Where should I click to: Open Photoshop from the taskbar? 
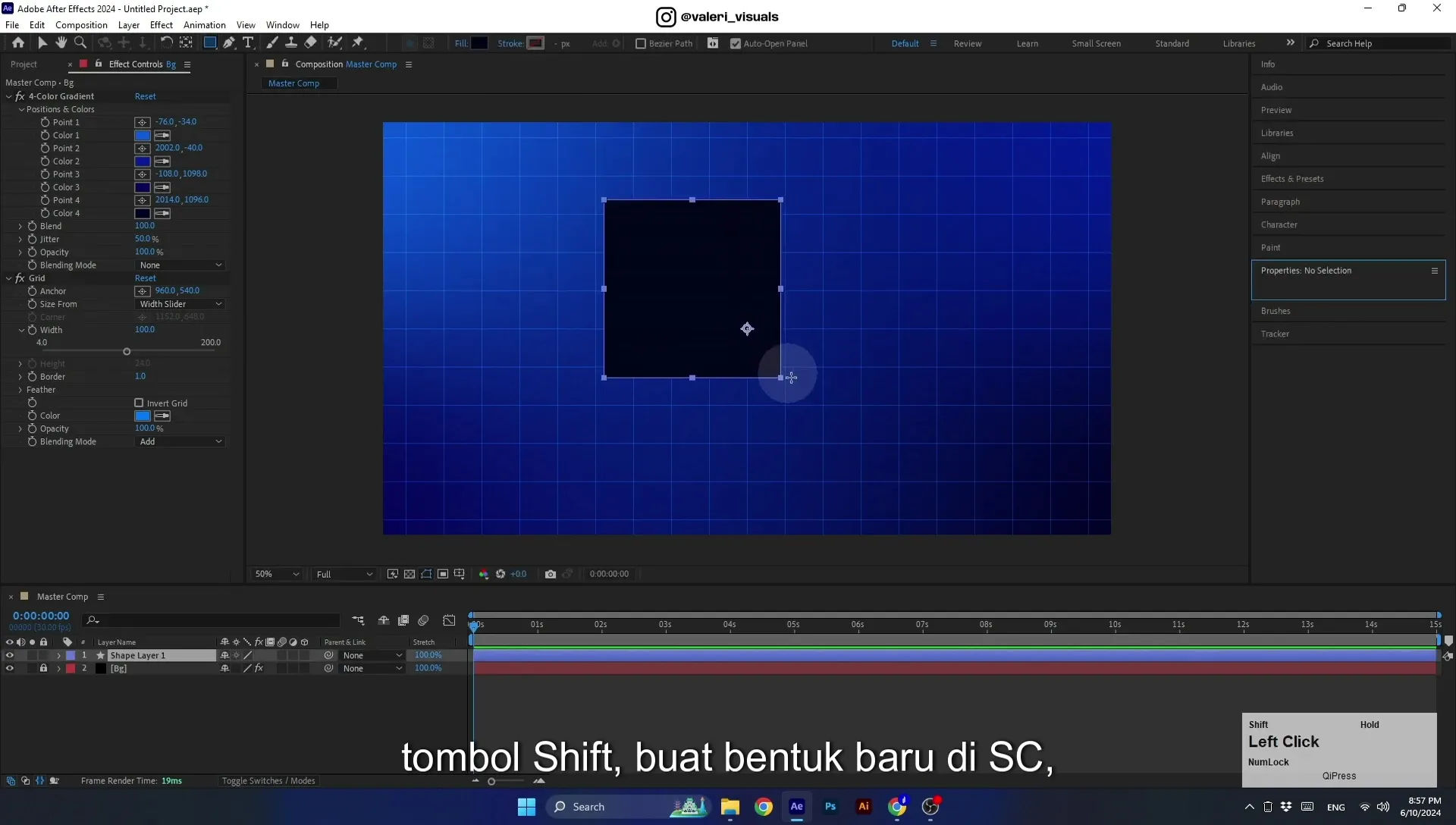(x=830, y=807)
